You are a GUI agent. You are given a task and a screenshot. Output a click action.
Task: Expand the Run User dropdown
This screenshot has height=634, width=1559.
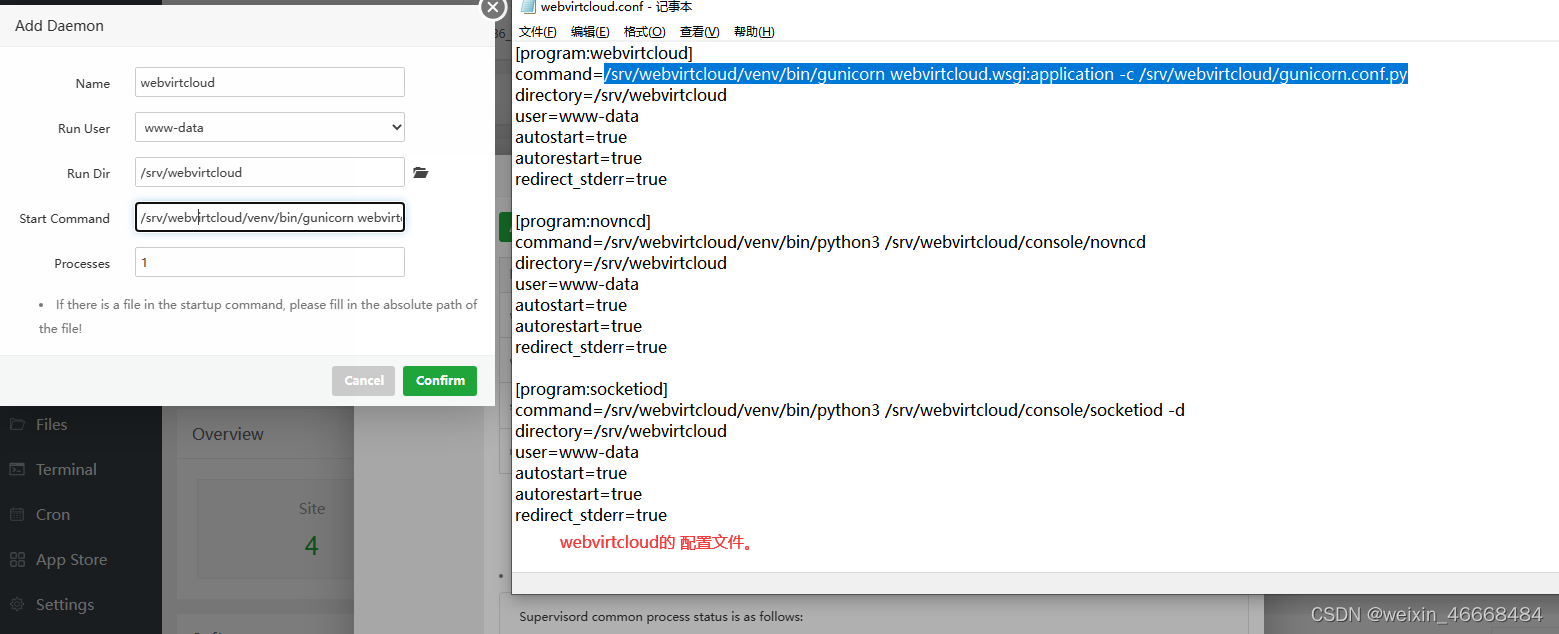pyautogui.click(x=270, y=127)
